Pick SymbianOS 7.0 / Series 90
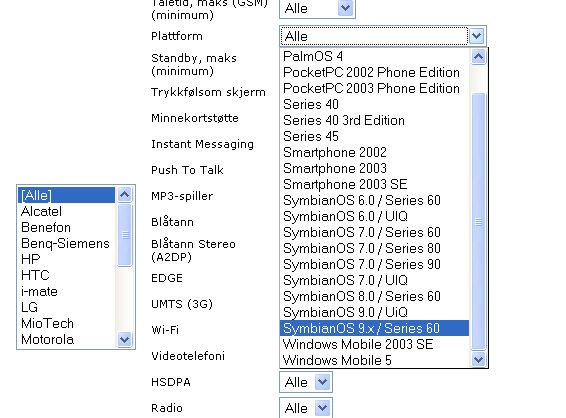Image resolution: width=566 pixels, height=418 pixels. (x=375, y=264)
